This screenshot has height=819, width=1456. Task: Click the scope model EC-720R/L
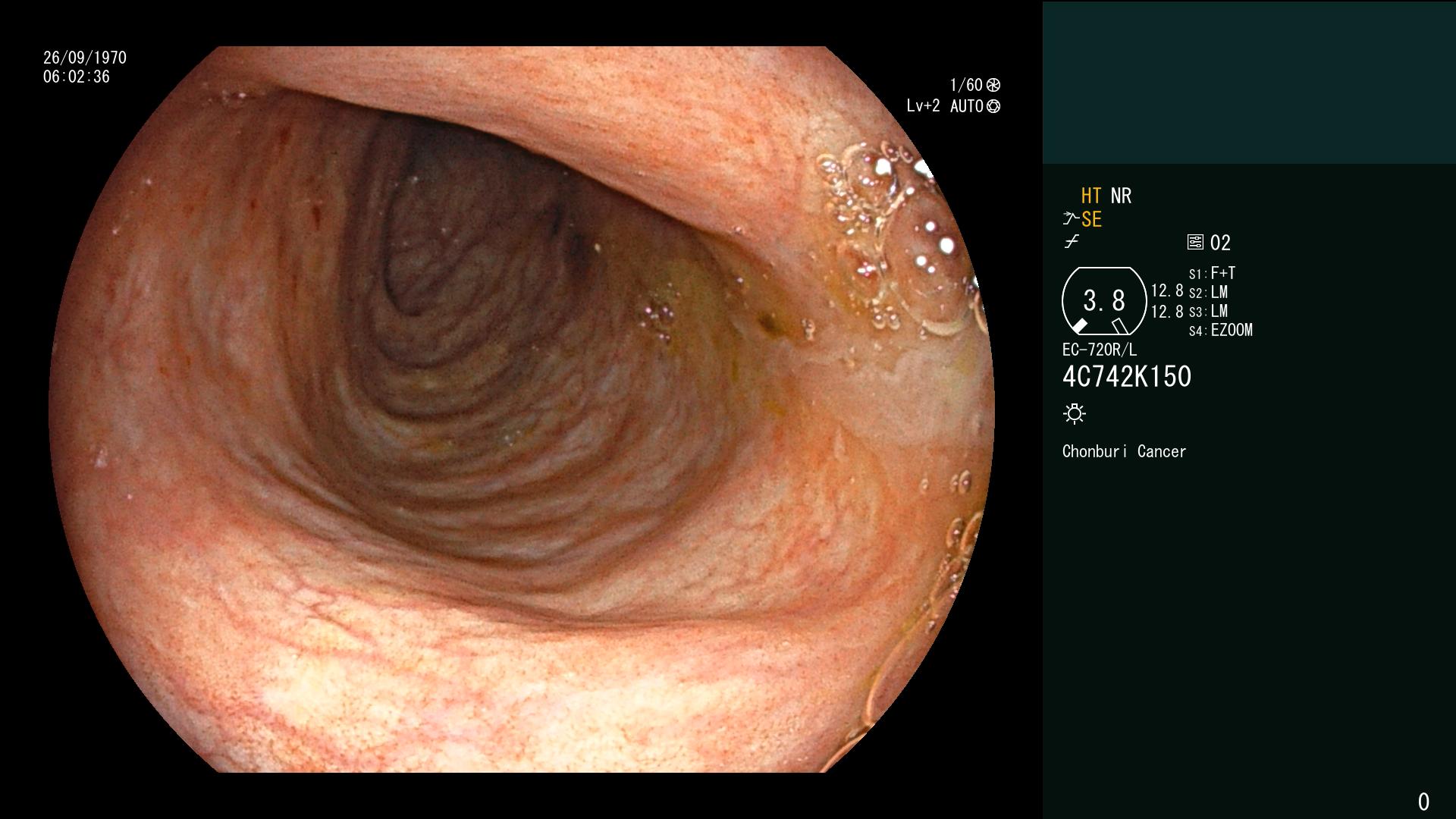pyautogui.click(x=1100, y=350)
